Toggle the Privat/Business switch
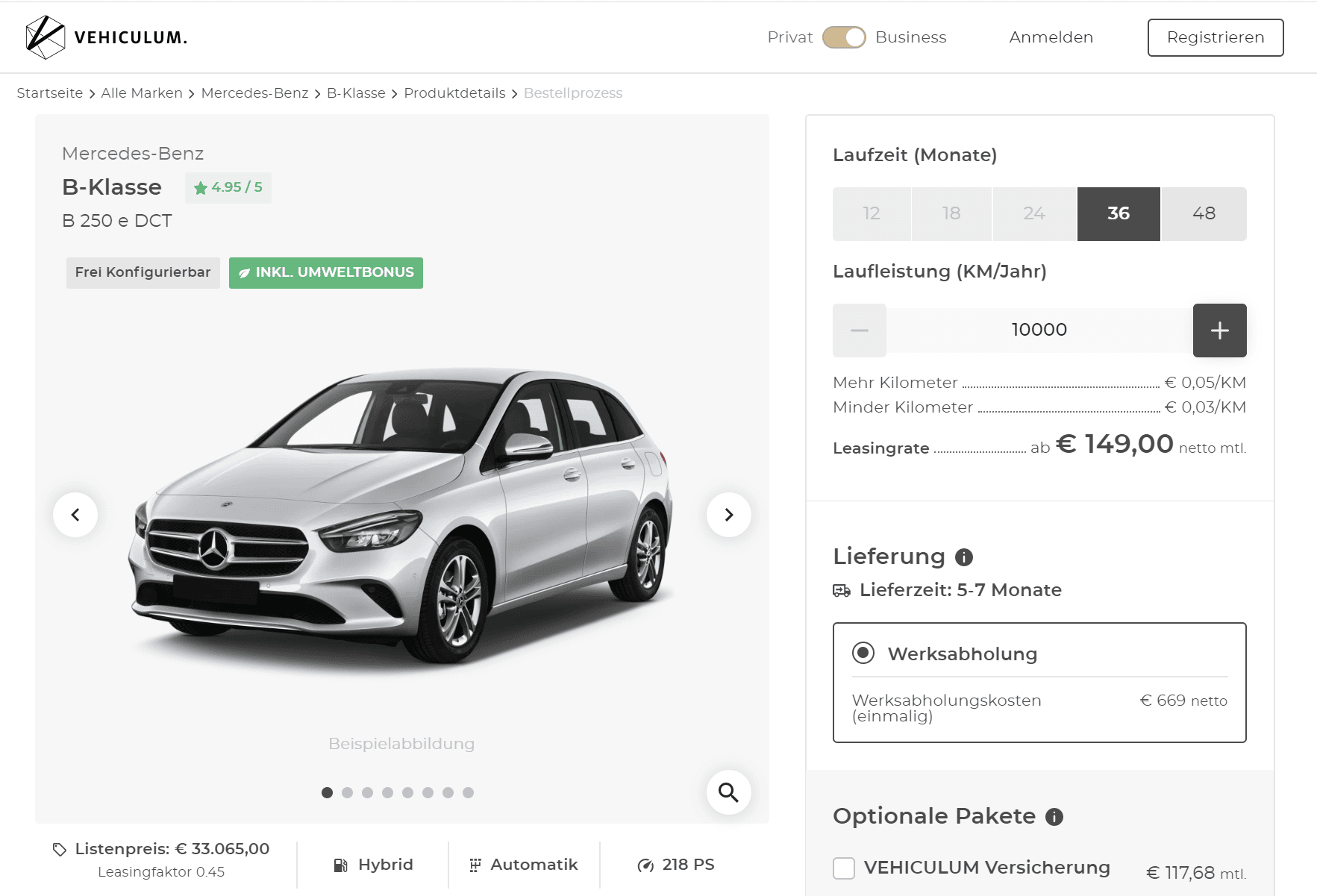The image size is (1317, 896). 844,37
